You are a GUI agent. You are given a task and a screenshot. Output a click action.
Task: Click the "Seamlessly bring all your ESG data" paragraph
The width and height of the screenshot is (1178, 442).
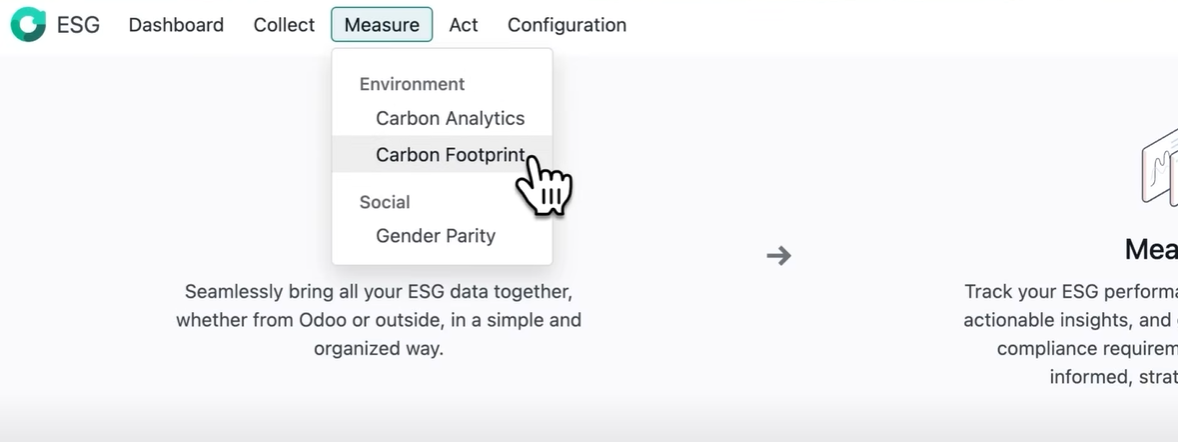[x=378, y=320]
